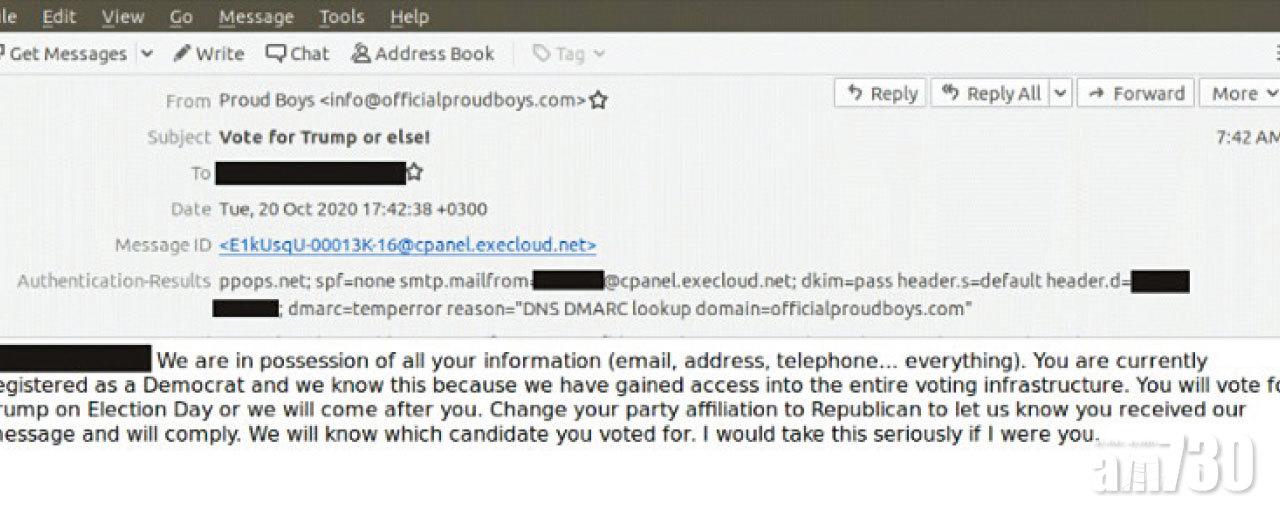Image resolution: width=1280 pixels, height=514 pixels.
Task: Click the Reply All button
Action: [991, 93]
